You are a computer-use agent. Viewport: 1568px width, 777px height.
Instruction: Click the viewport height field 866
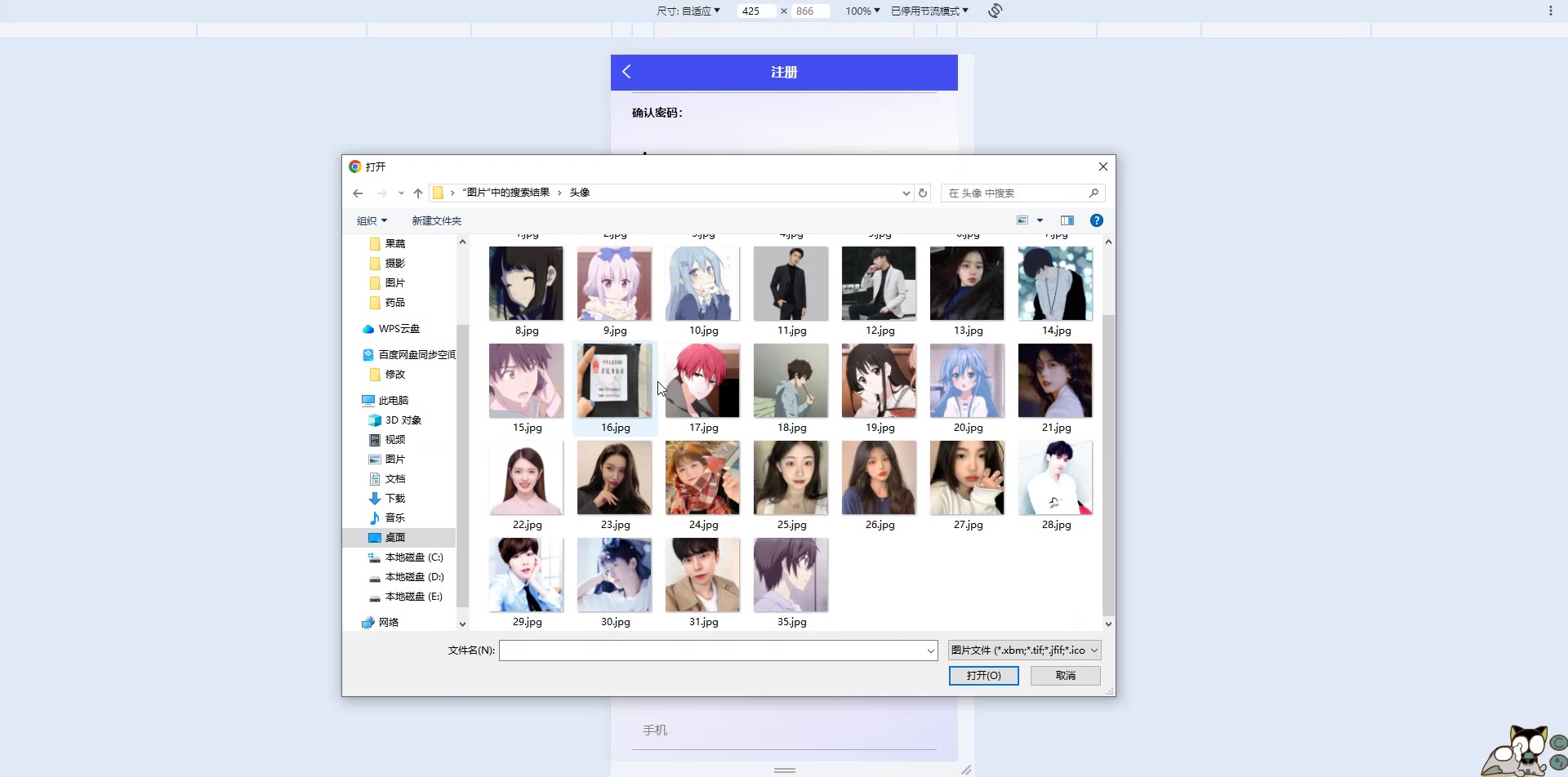tap(810, 11)
